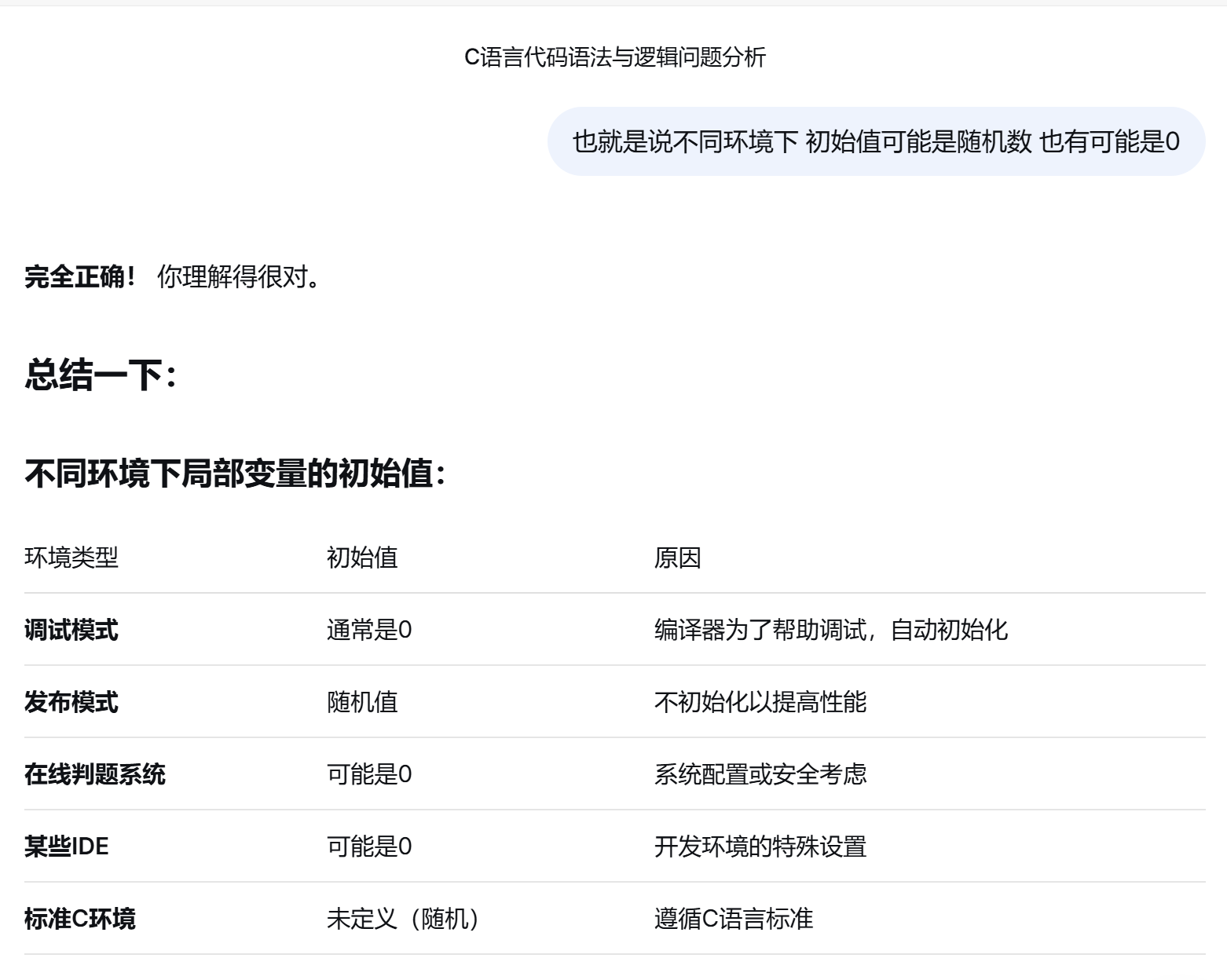Click the cell '系统配置或安全考虑'
This screenshot has width=1227, height=980.
coord(760,774)
